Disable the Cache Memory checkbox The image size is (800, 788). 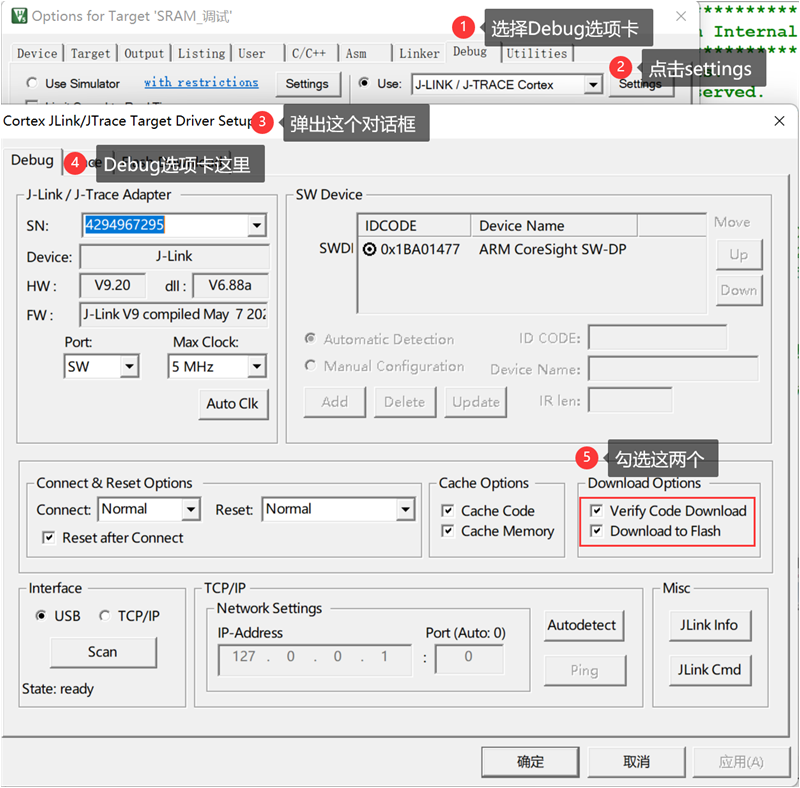447,531
